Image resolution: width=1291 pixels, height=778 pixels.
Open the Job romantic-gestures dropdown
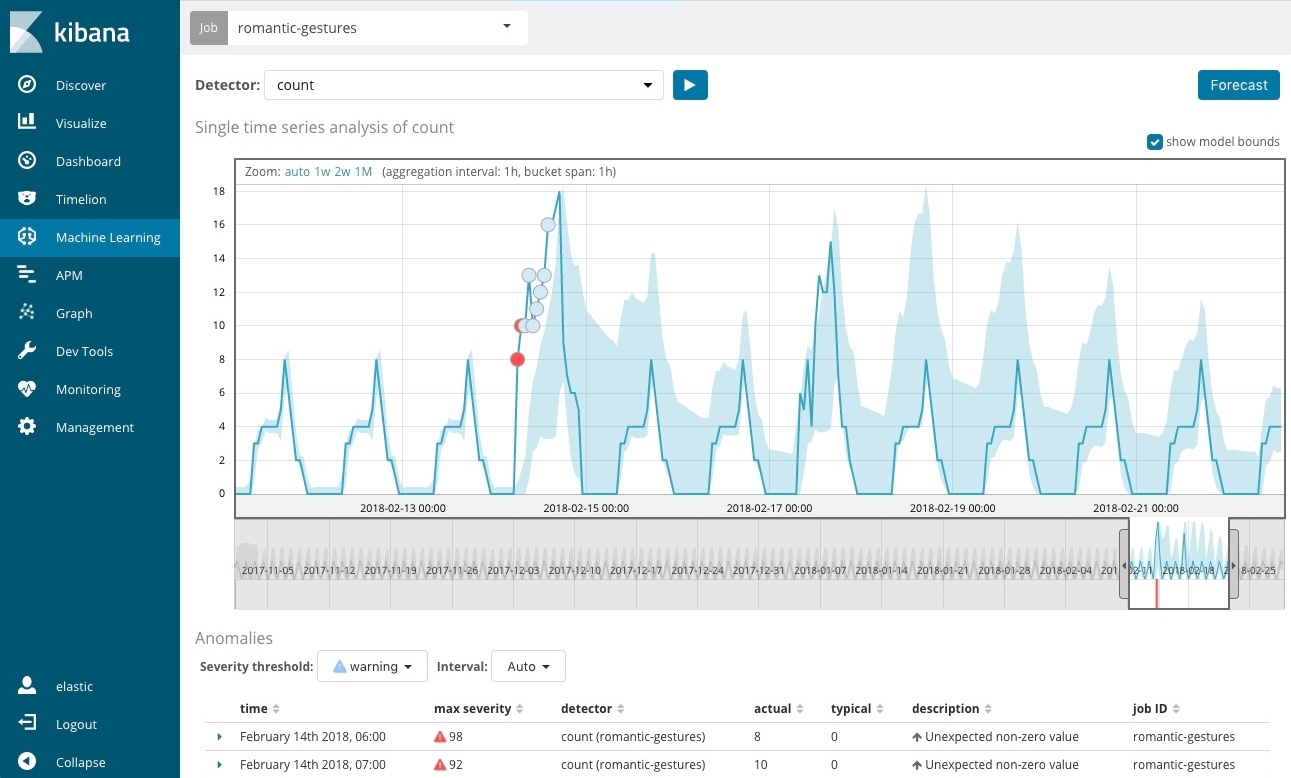[x=378, y=28]
